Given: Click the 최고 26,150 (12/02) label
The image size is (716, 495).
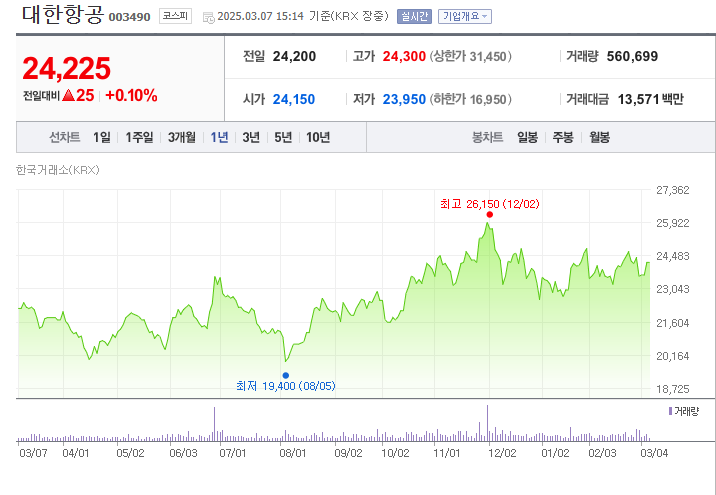Looking at the screenshot, I should (490, 204).
